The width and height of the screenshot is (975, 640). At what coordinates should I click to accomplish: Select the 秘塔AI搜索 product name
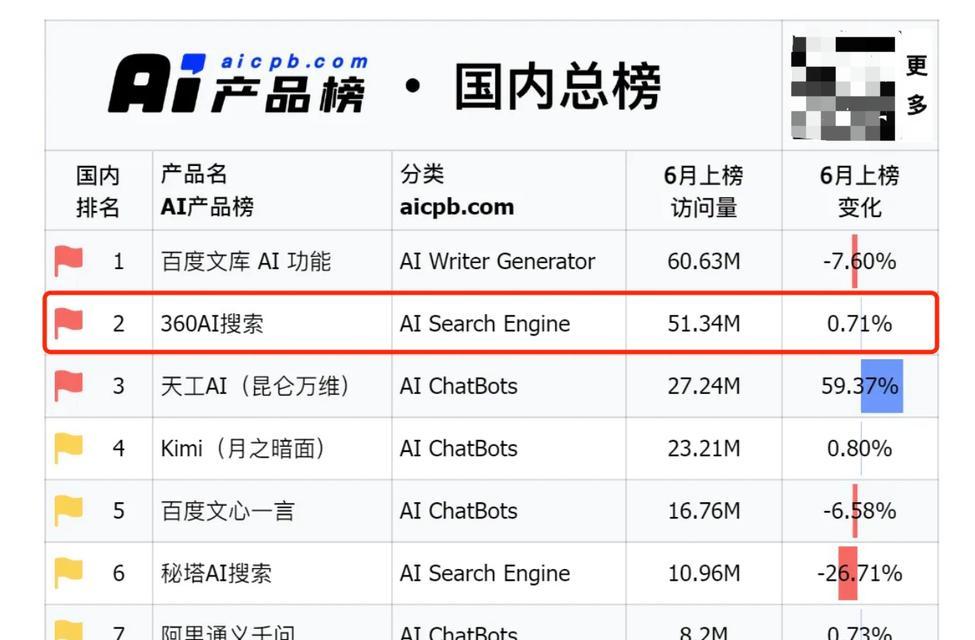[216, 573]
